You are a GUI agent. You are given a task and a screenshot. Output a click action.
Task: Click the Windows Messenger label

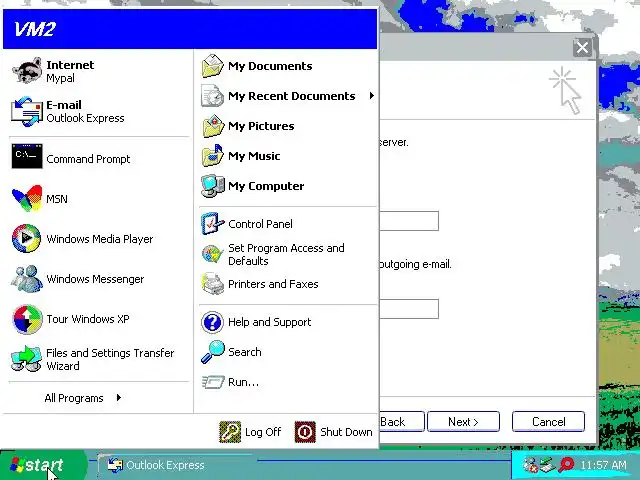coord(95,279)
